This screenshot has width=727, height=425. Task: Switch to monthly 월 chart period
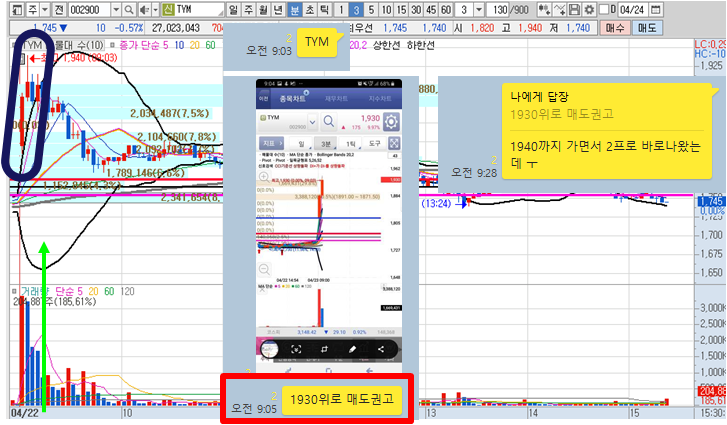pos(263,9)
